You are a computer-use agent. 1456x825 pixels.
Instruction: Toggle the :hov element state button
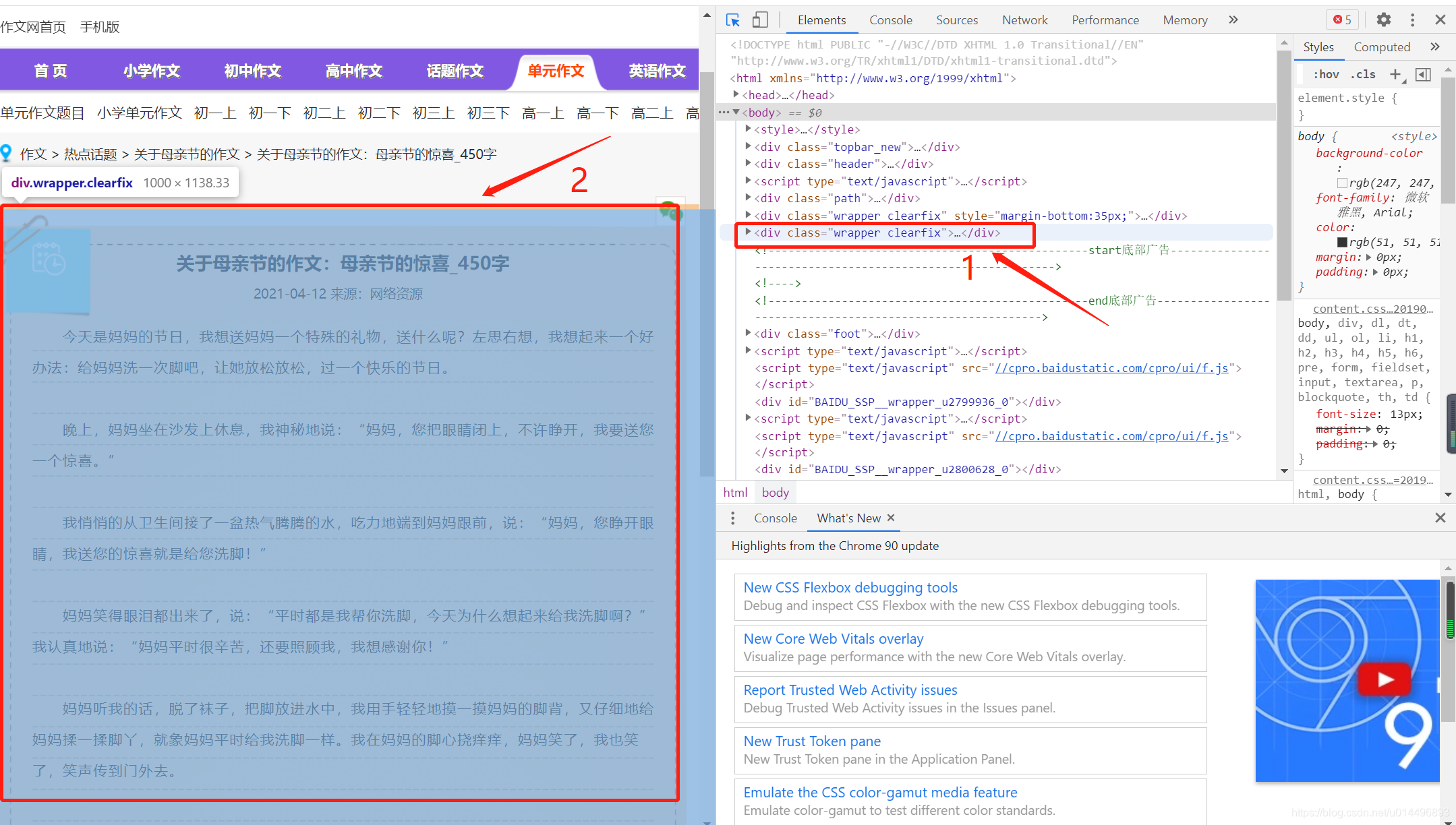(1327, 74)
